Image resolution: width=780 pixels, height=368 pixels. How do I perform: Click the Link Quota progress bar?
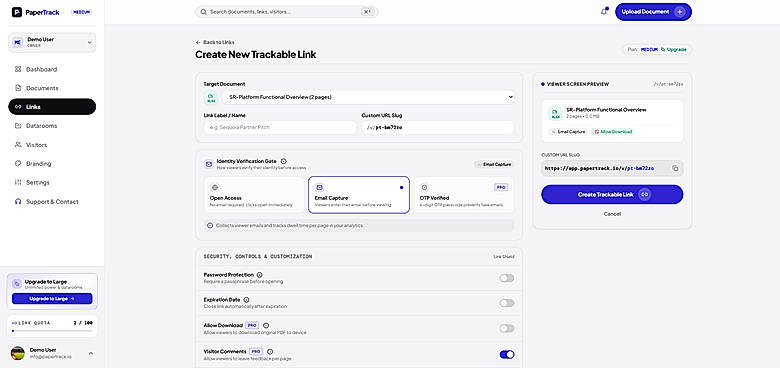(x=52, y=331)
